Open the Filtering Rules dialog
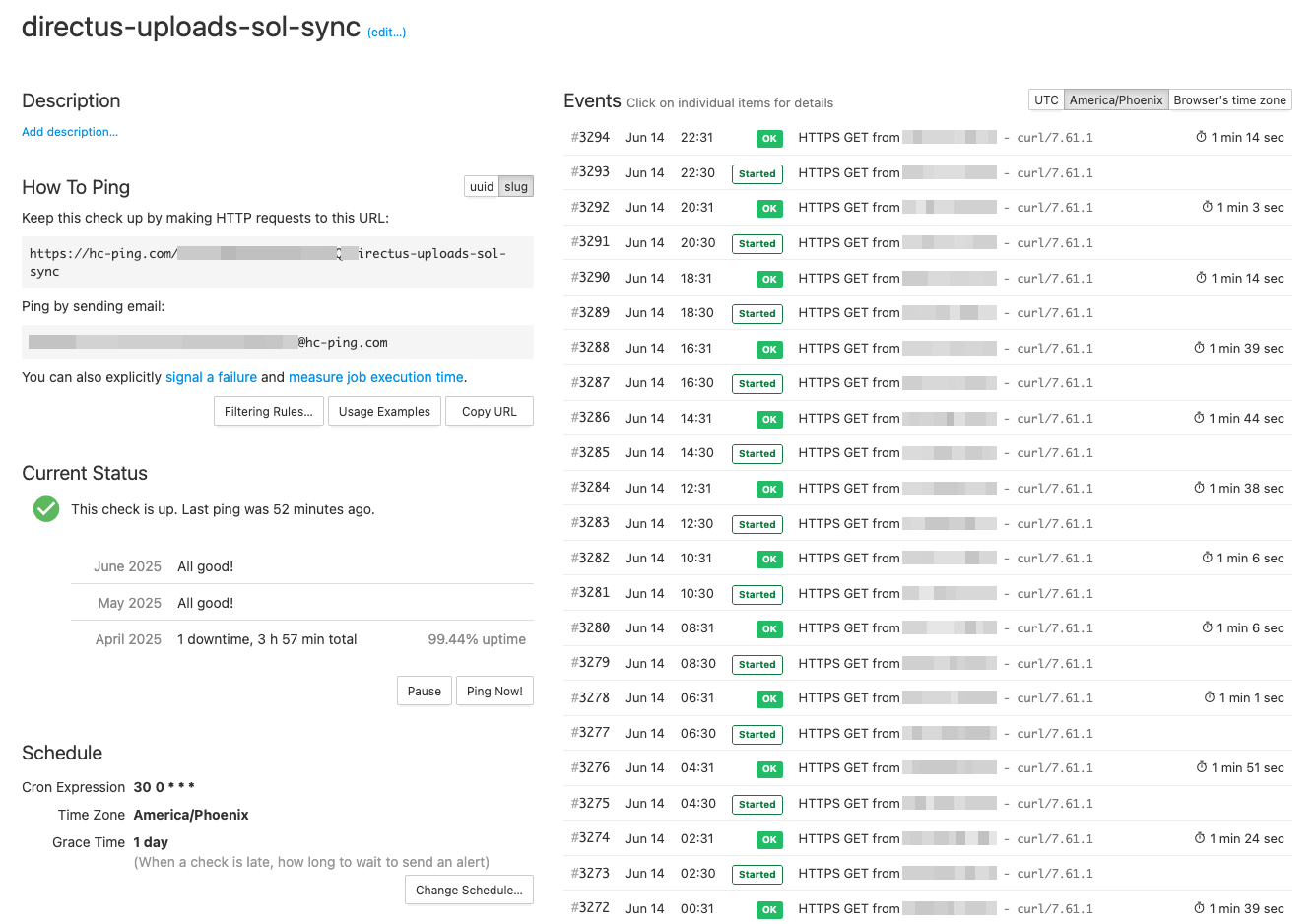1316x924 pixels. pyautogui.click(x=268, y=412)
